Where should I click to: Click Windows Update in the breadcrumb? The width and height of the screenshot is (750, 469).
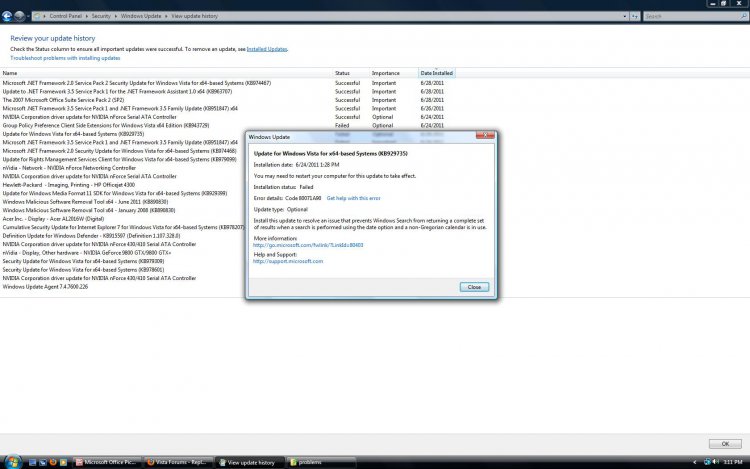click(x=141, y=16)
